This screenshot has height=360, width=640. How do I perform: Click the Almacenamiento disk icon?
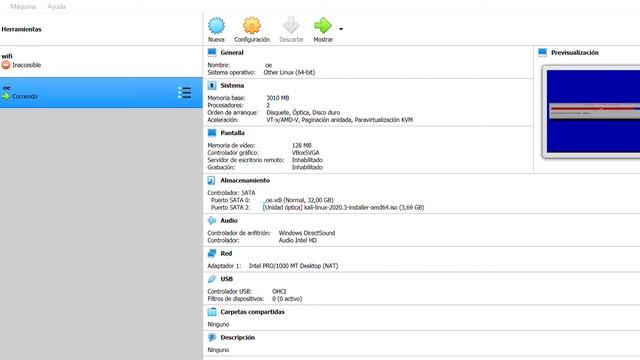pyautogui.click(x=211, y=180)
